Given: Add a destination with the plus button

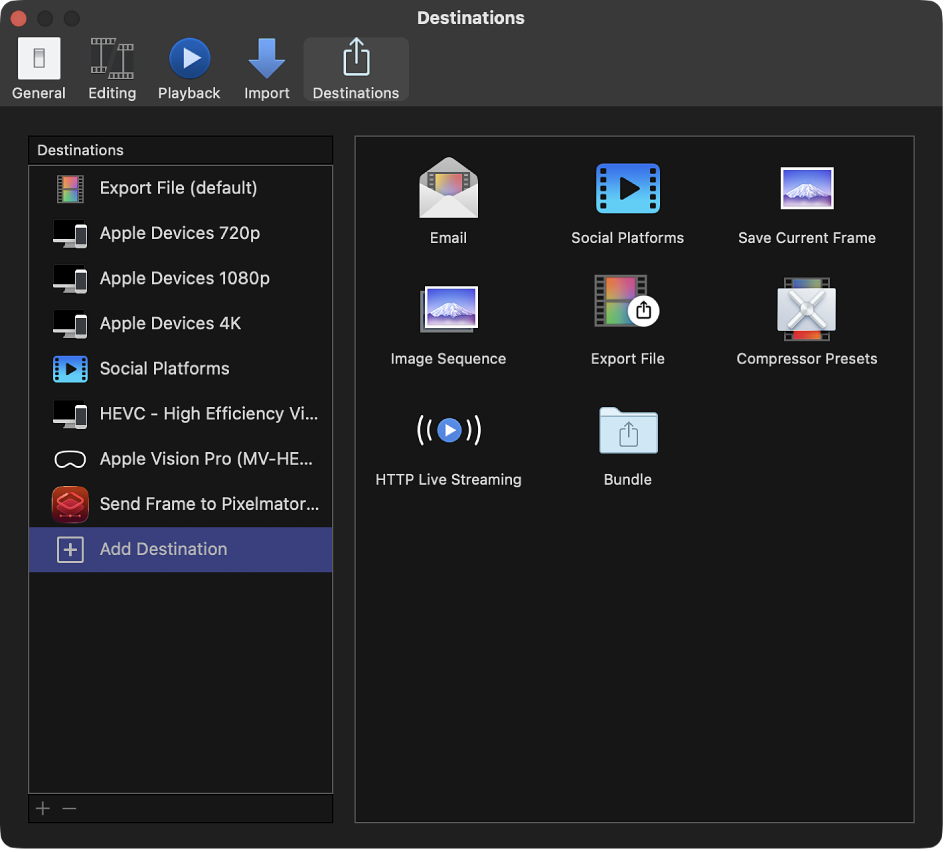Looking at the screenshot, I should tap(43, 809).
